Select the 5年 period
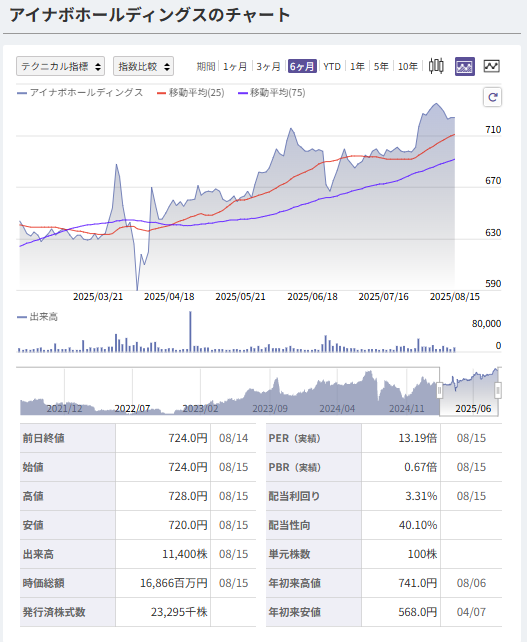 pyautogui.click(x=381, y=66)
